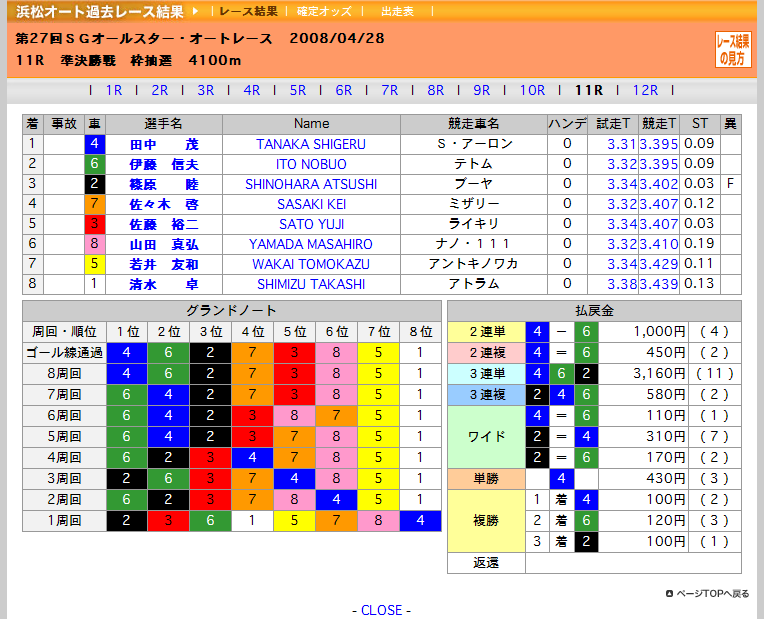The height and width of the screenshot is (619, 764).
Task: Switch to race 3R
Action: click(206, 90)
